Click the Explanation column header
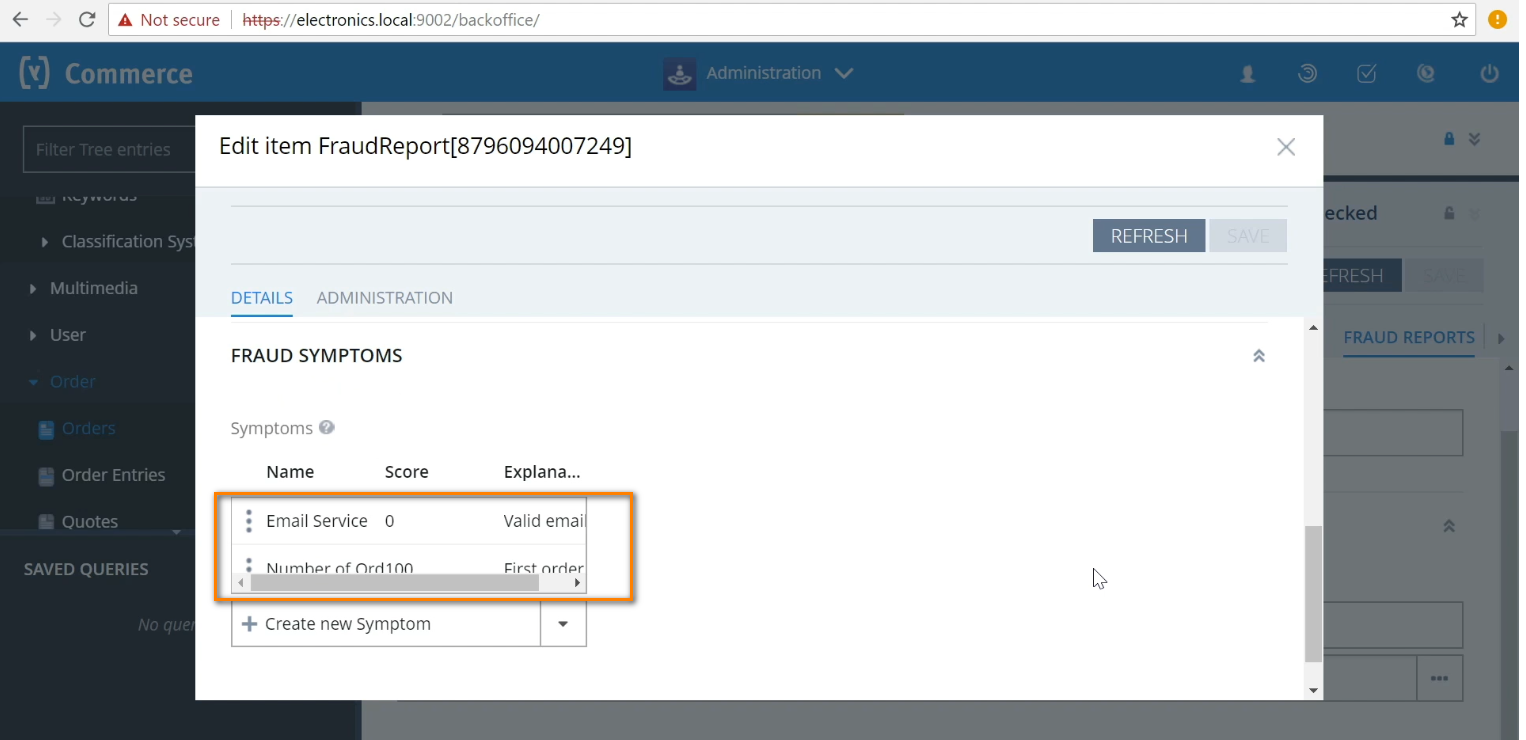The width and height of the screenshot is (1526, 740). click(x=542, y=472)
